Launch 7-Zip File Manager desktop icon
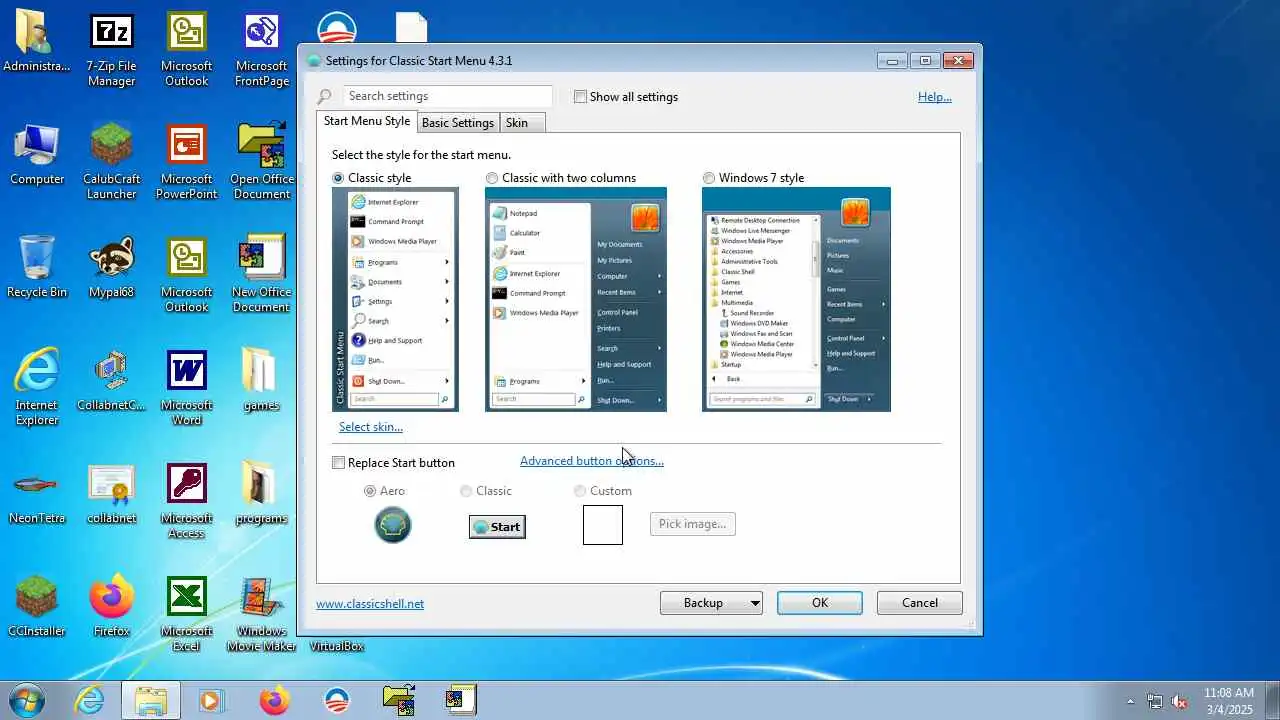Screen dimensions: 1280x720 tap(111, 50)
